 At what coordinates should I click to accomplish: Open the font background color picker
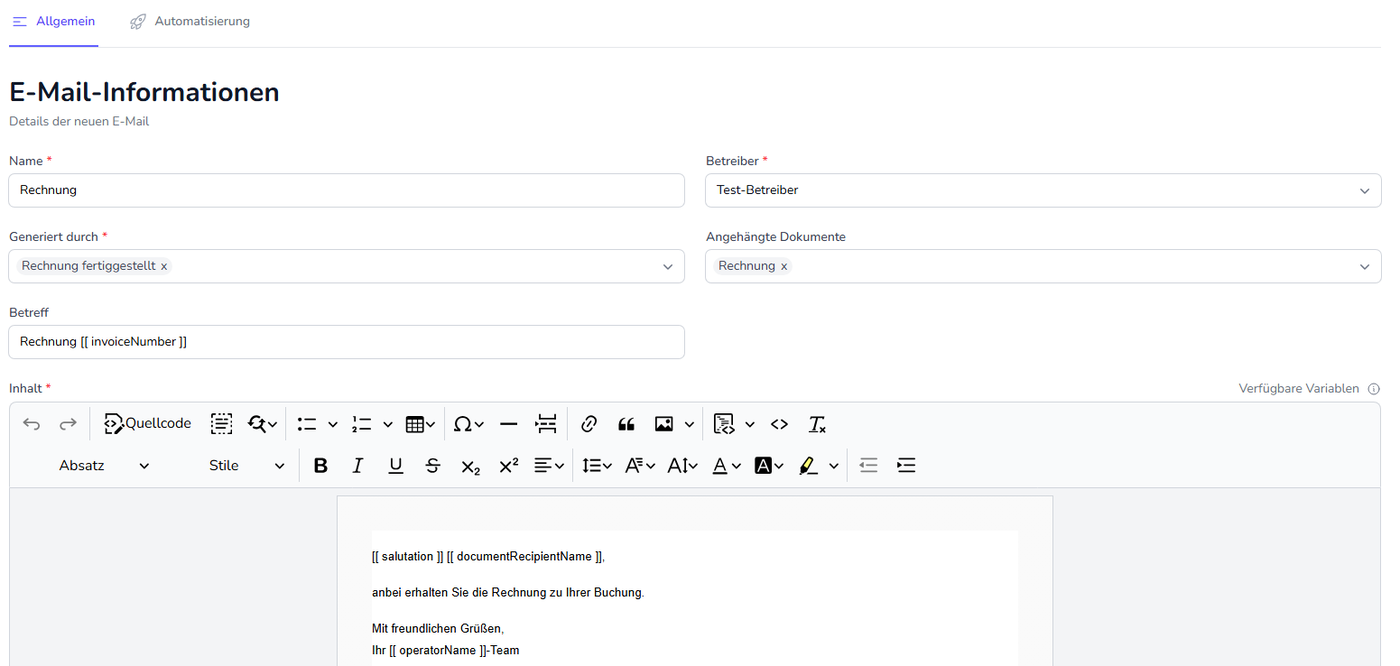point(769,466)
